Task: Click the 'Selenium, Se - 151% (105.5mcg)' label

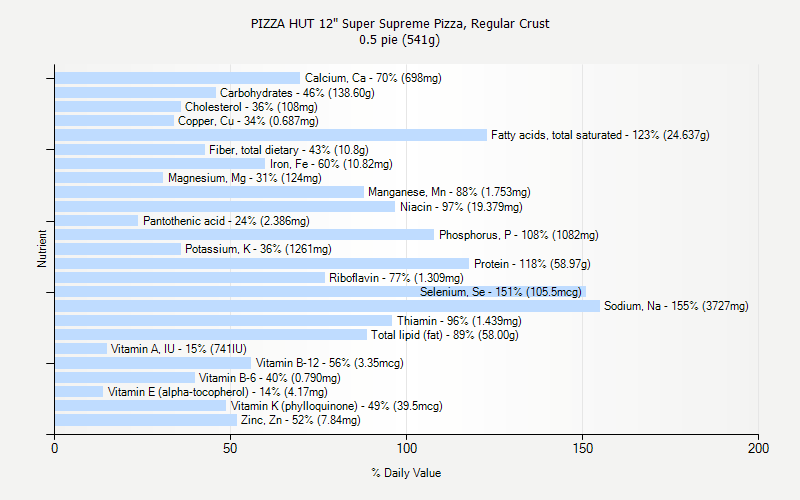Action: tap(501, 292)
